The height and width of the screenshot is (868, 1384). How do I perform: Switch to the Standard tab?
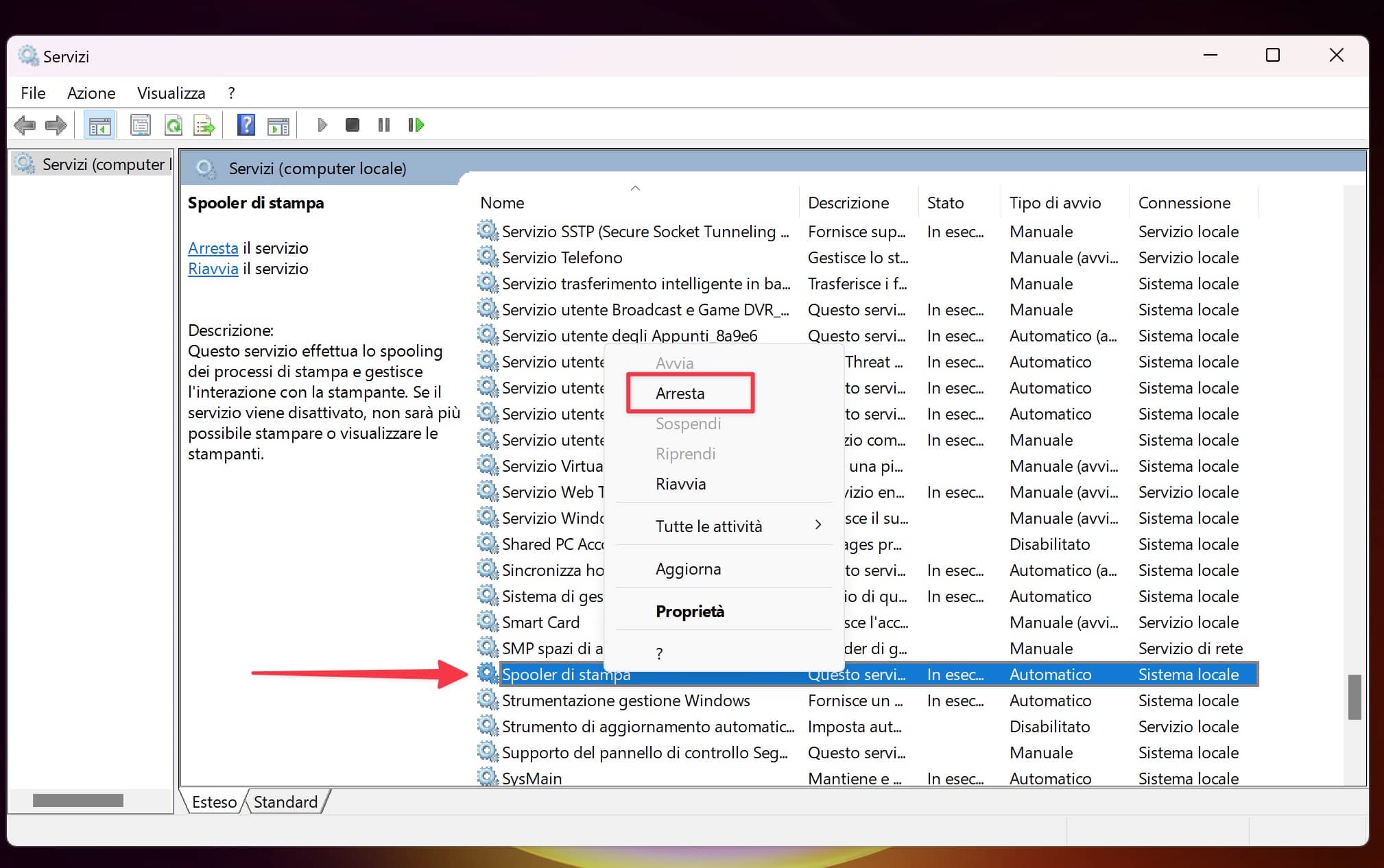pos(286,801)
